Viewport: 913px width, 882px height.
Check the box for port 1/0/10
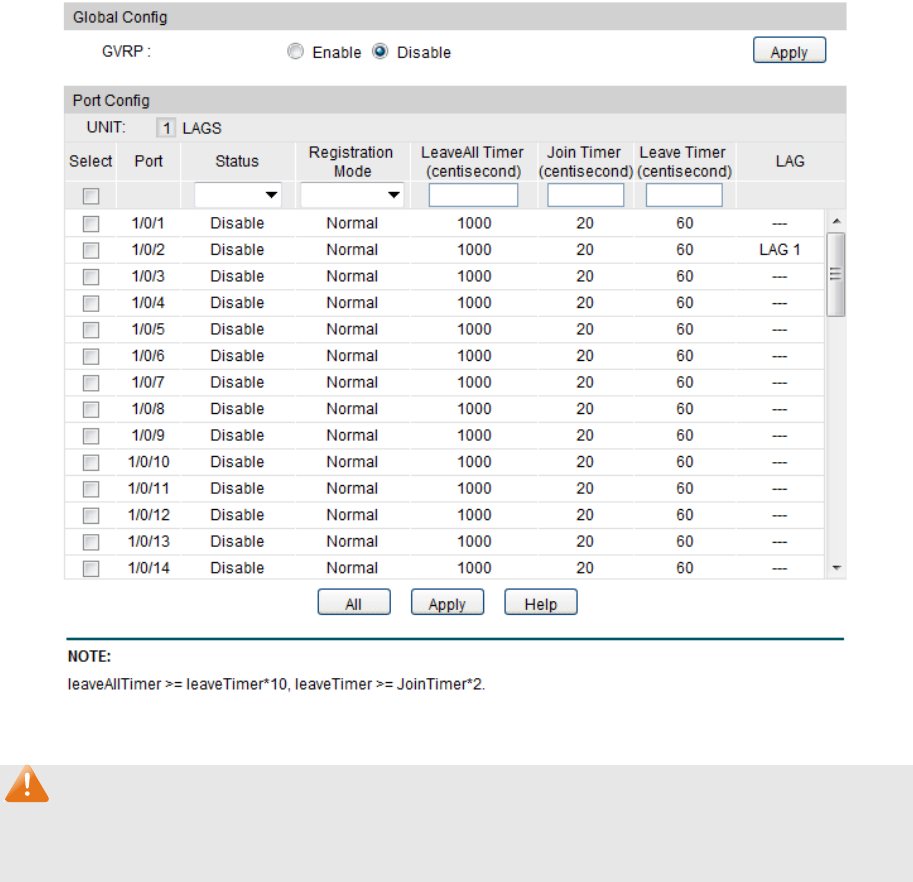tap(91, 462)
